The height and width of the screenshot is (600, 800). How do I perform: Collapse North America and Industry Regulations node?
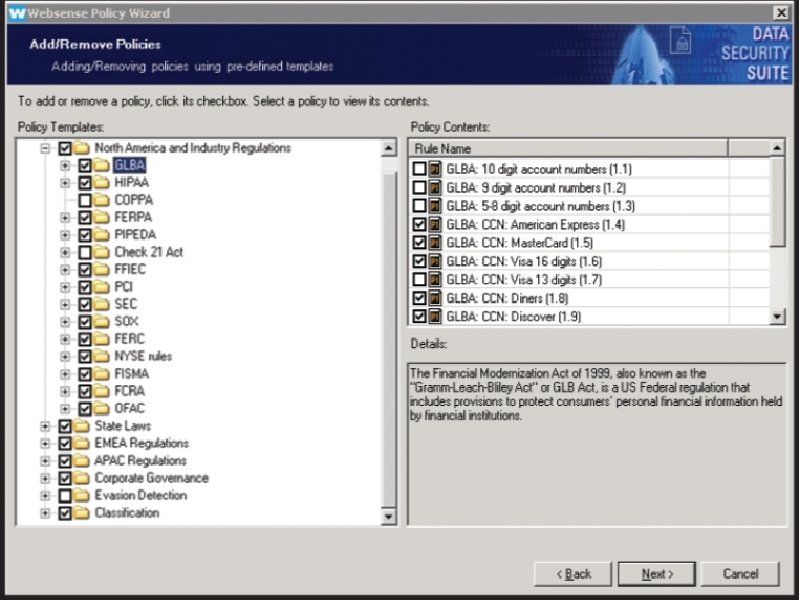[45, 148]
